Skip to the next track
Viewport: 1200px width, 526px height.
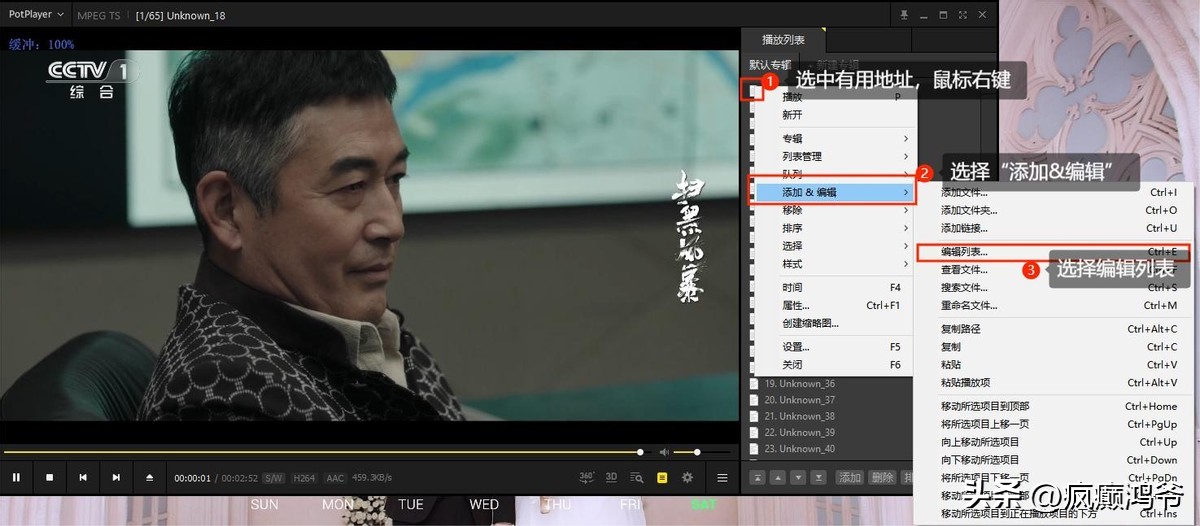pyautogui.click(x=116, y=478)
